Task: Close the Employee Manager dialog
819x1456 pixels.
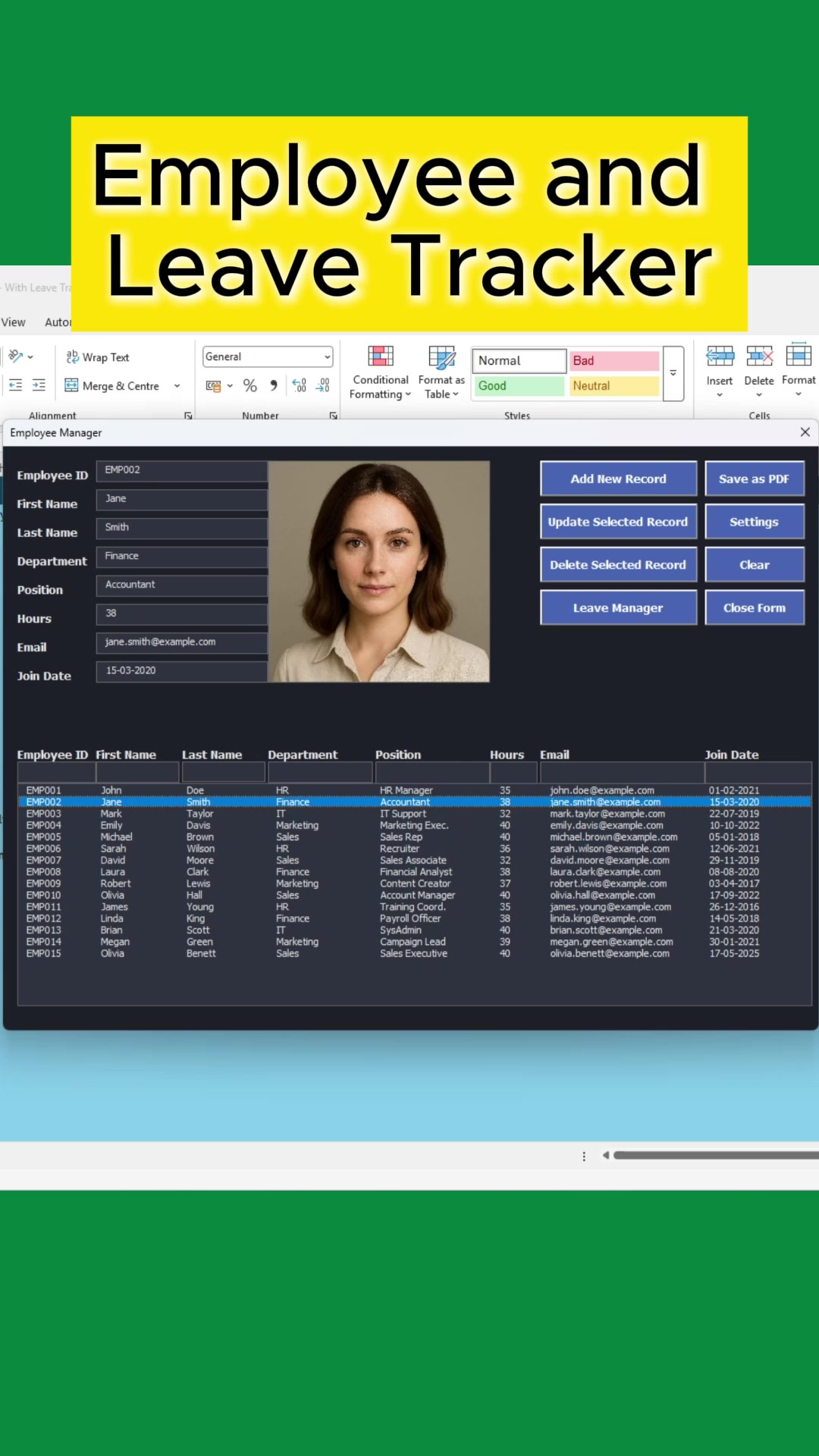Action: [805, 432]
